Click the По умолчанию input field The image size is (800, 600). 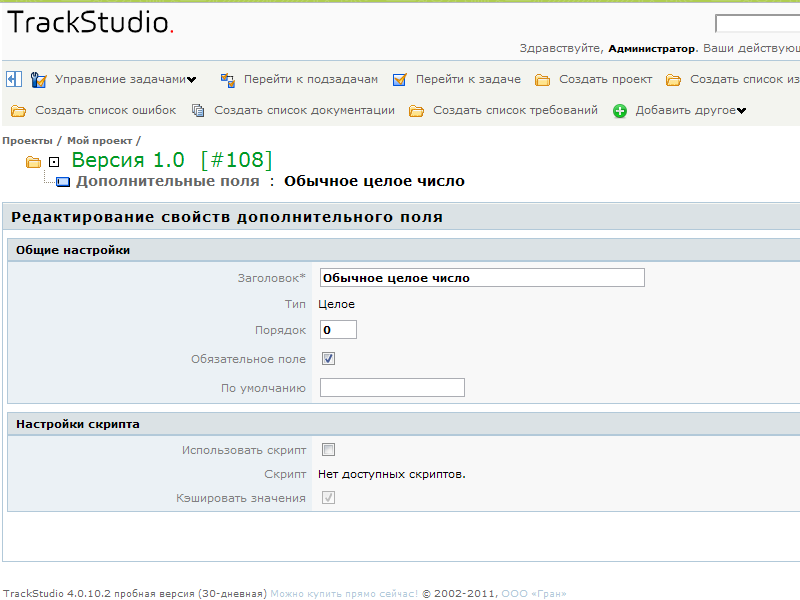click(x=392, y=388)
